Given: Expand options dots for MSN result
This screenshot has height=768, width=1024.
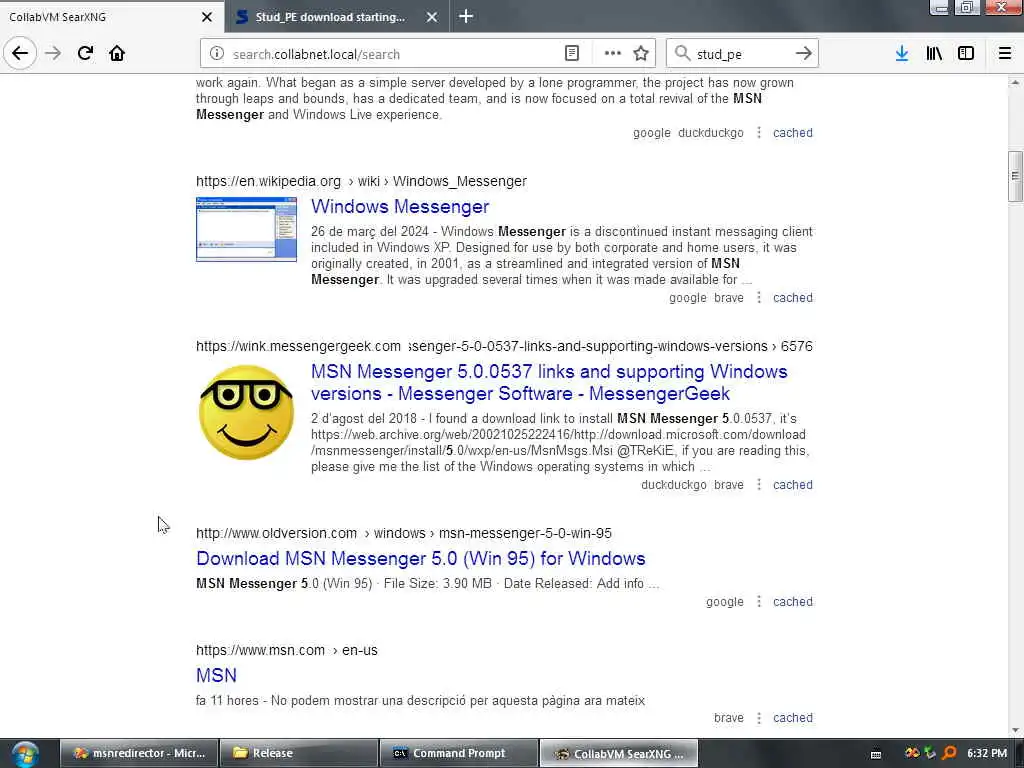Looking at the screenshot, I should click(759, 718).
